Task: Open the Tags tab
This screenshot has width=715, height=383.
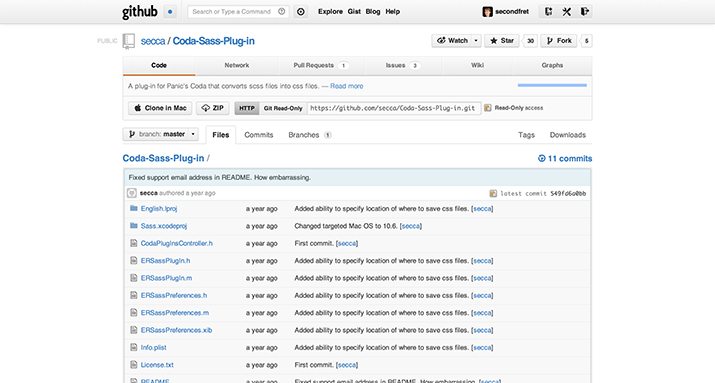Action: coord(526,135)
